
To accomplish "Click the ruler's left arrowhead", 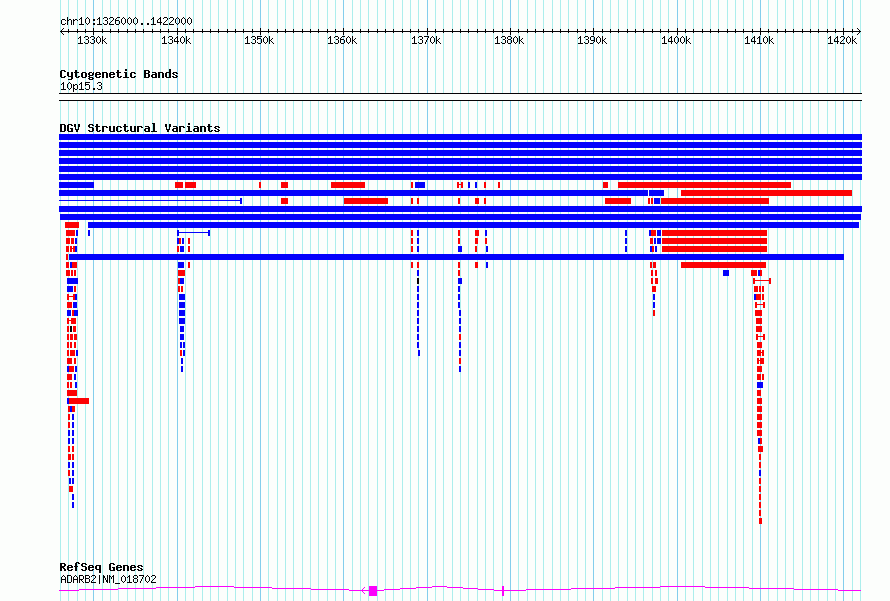I will pyautogui.click(x=62, y=31).
